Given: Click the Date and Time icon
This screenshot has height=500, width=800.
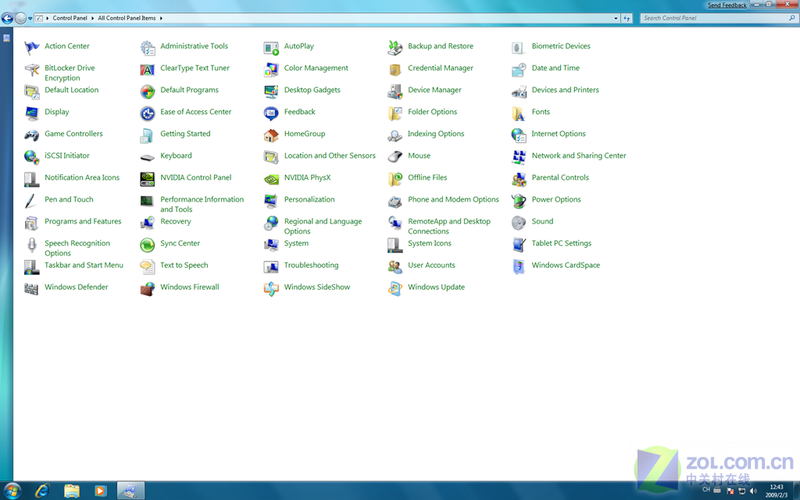Looking at the screenshot, I should coord(518,70).
